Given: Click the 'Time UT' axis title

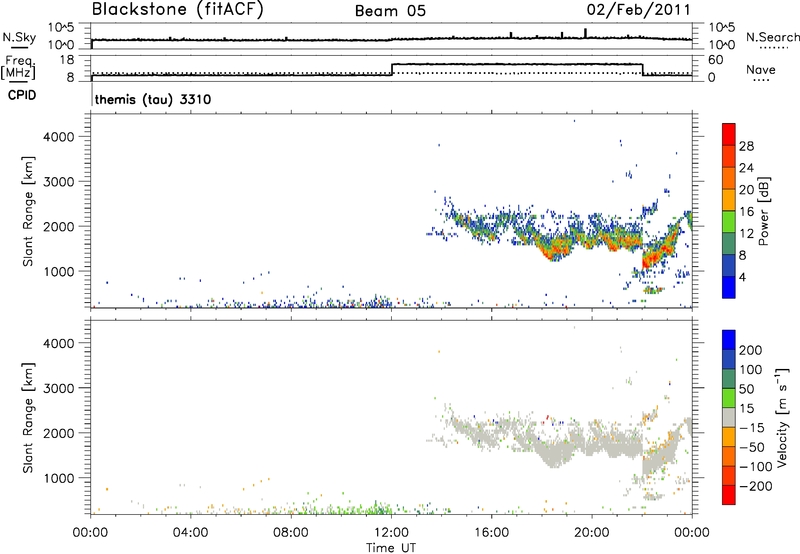Looking at the screenshot, I should [x=391, y=547].
